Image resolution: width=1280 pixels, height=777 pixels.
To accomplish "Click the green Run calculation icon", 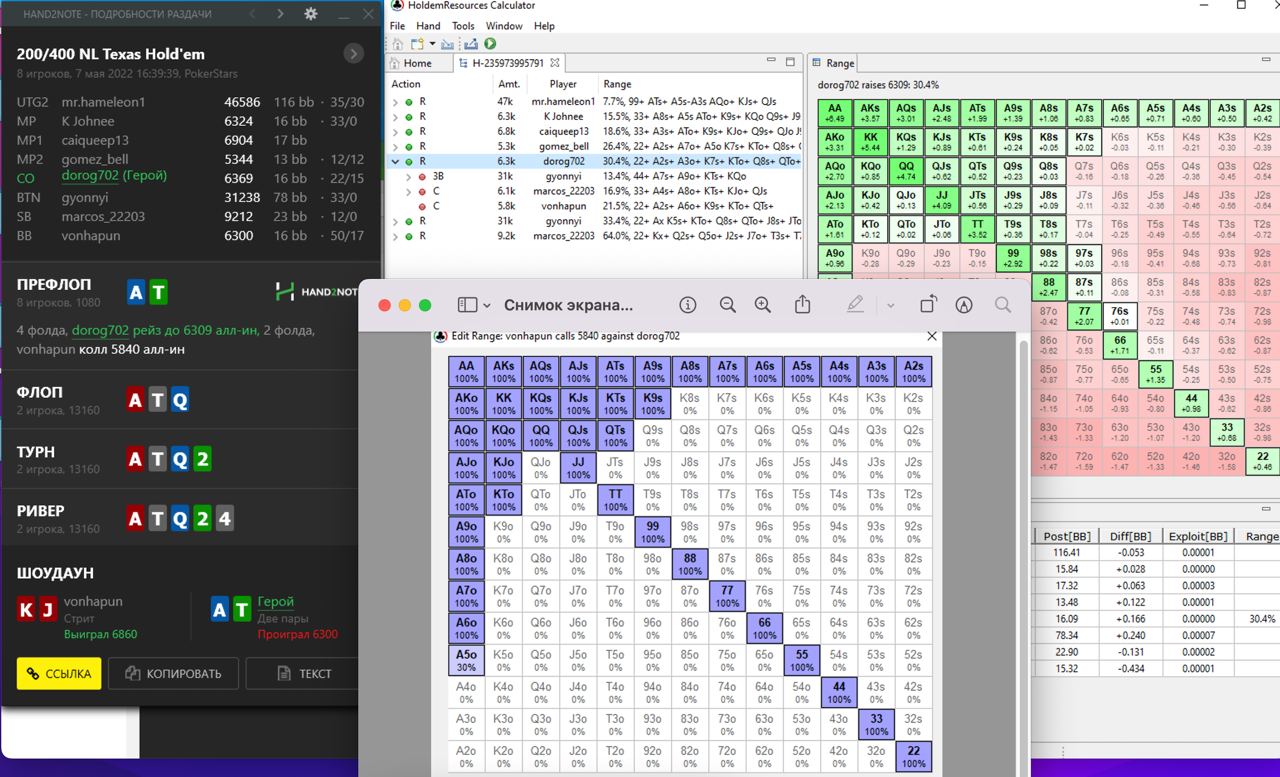I will pos(490,44).
